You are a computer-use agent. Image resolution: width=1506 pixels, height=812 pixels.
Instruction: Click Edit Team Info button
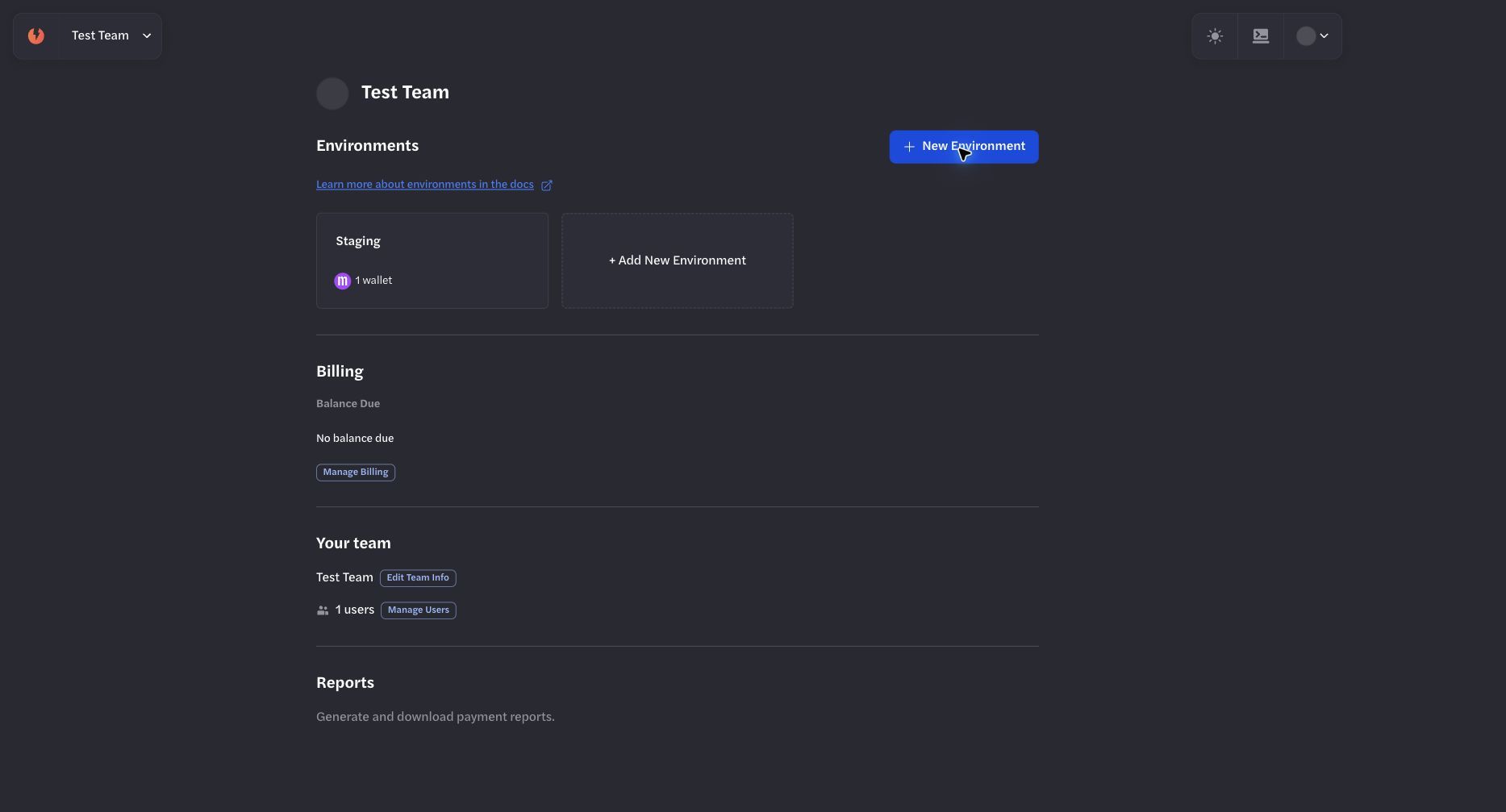418,578
